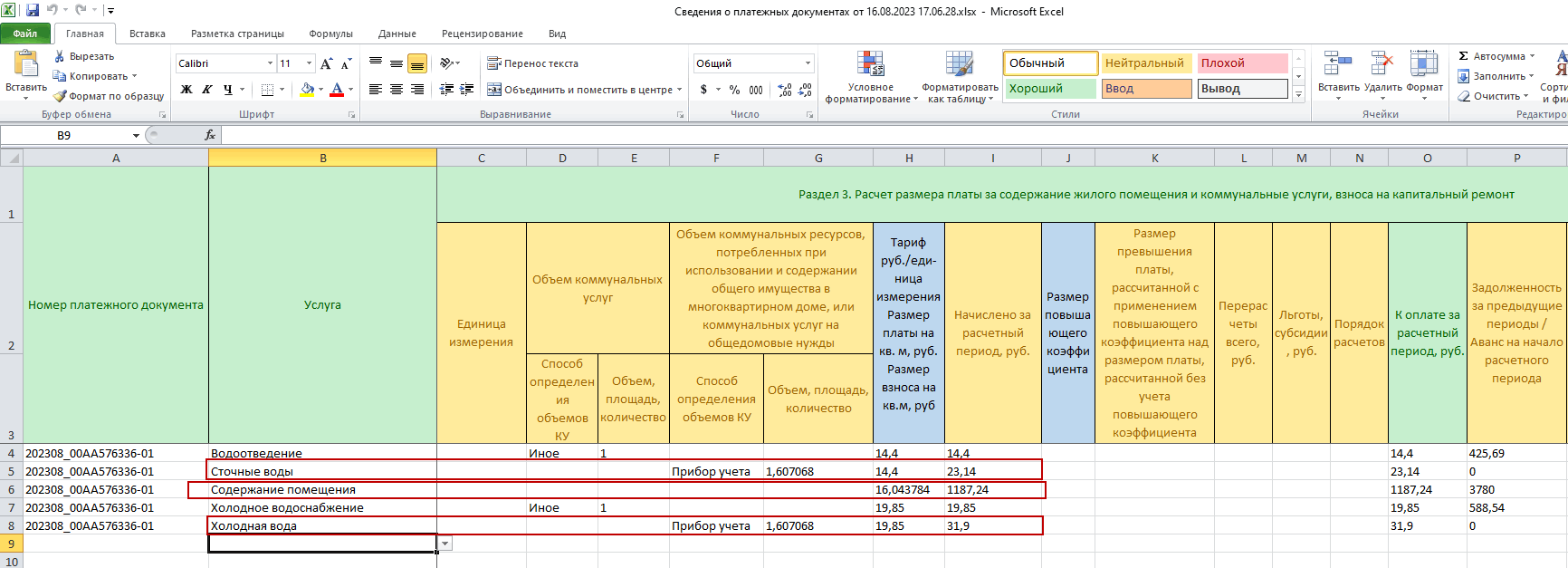The width and height of the screenshot is (1568, 568).
Task: Toggle bold (Ж) formatting
Action: tap(186, 90)
